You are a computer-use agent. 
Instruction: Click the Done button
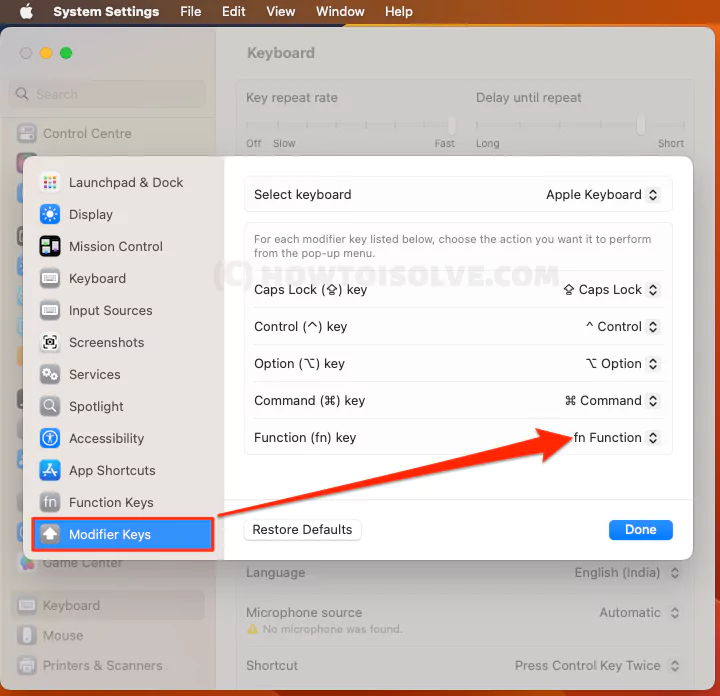641,530
